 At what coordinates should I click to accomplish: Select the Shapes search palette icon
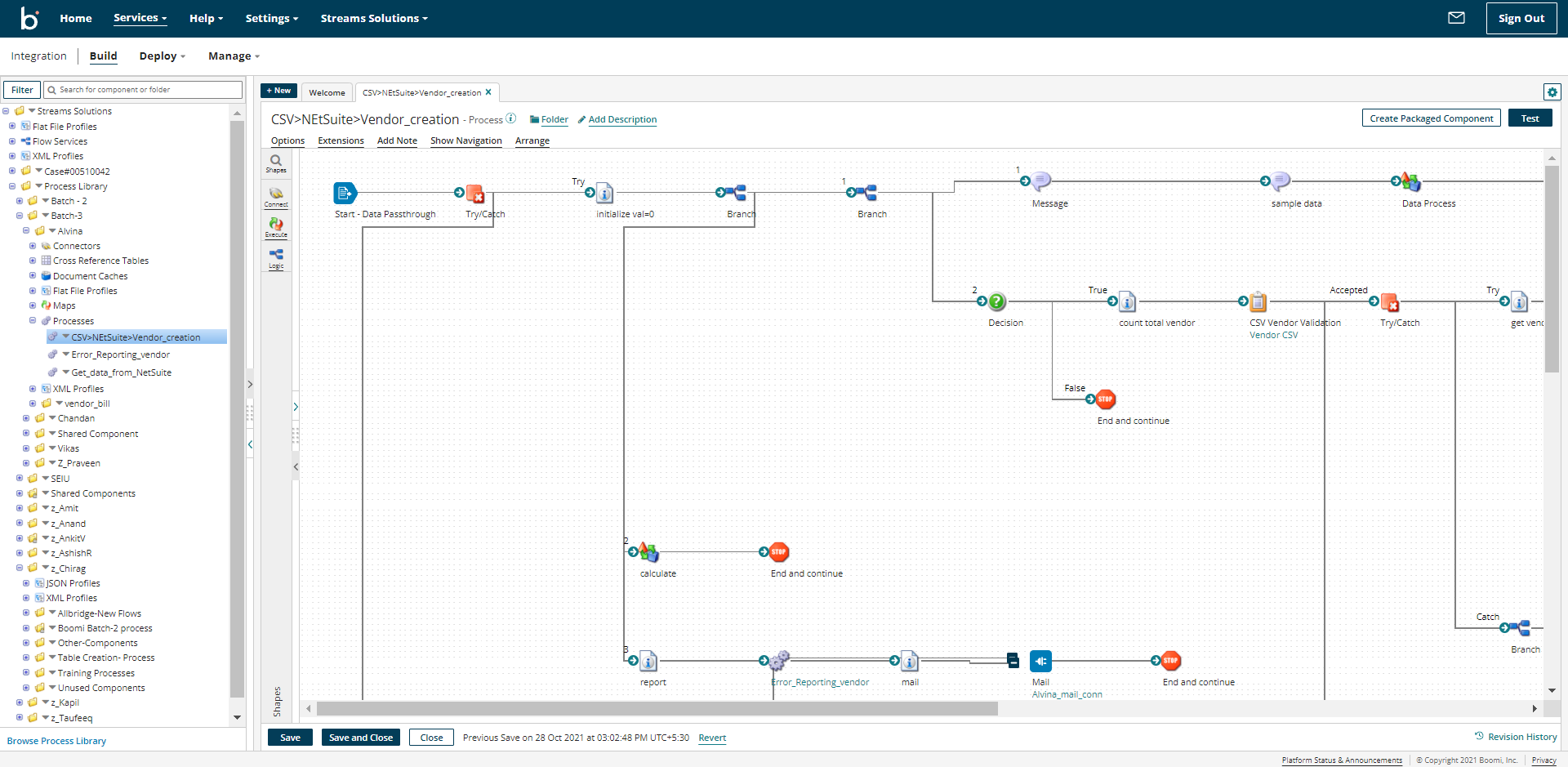click(x=276, y=163)
